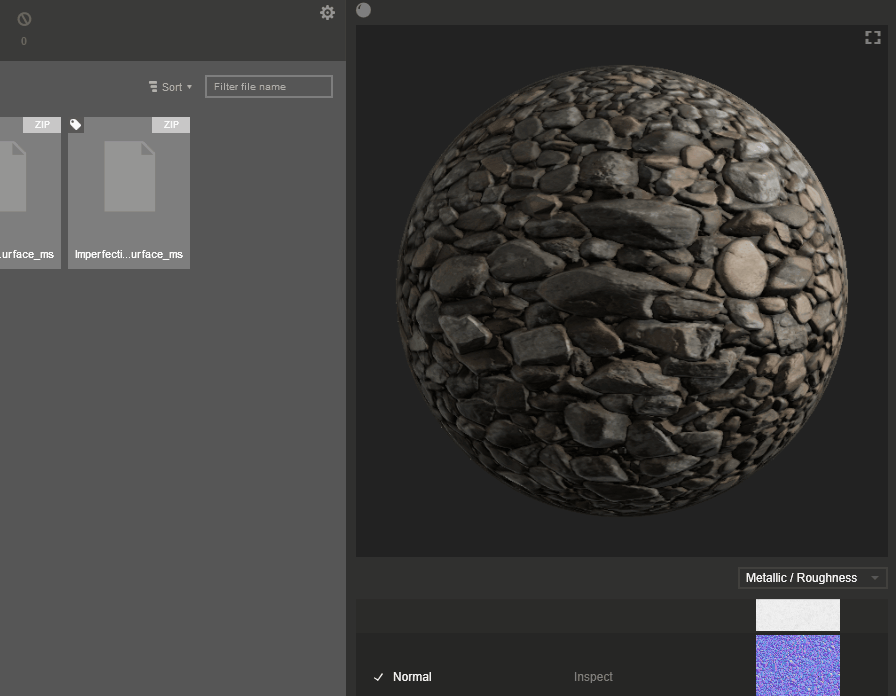896x696 pixels.
Task: Click the sphere icon above the preview
Action: [x=363, y=10]
